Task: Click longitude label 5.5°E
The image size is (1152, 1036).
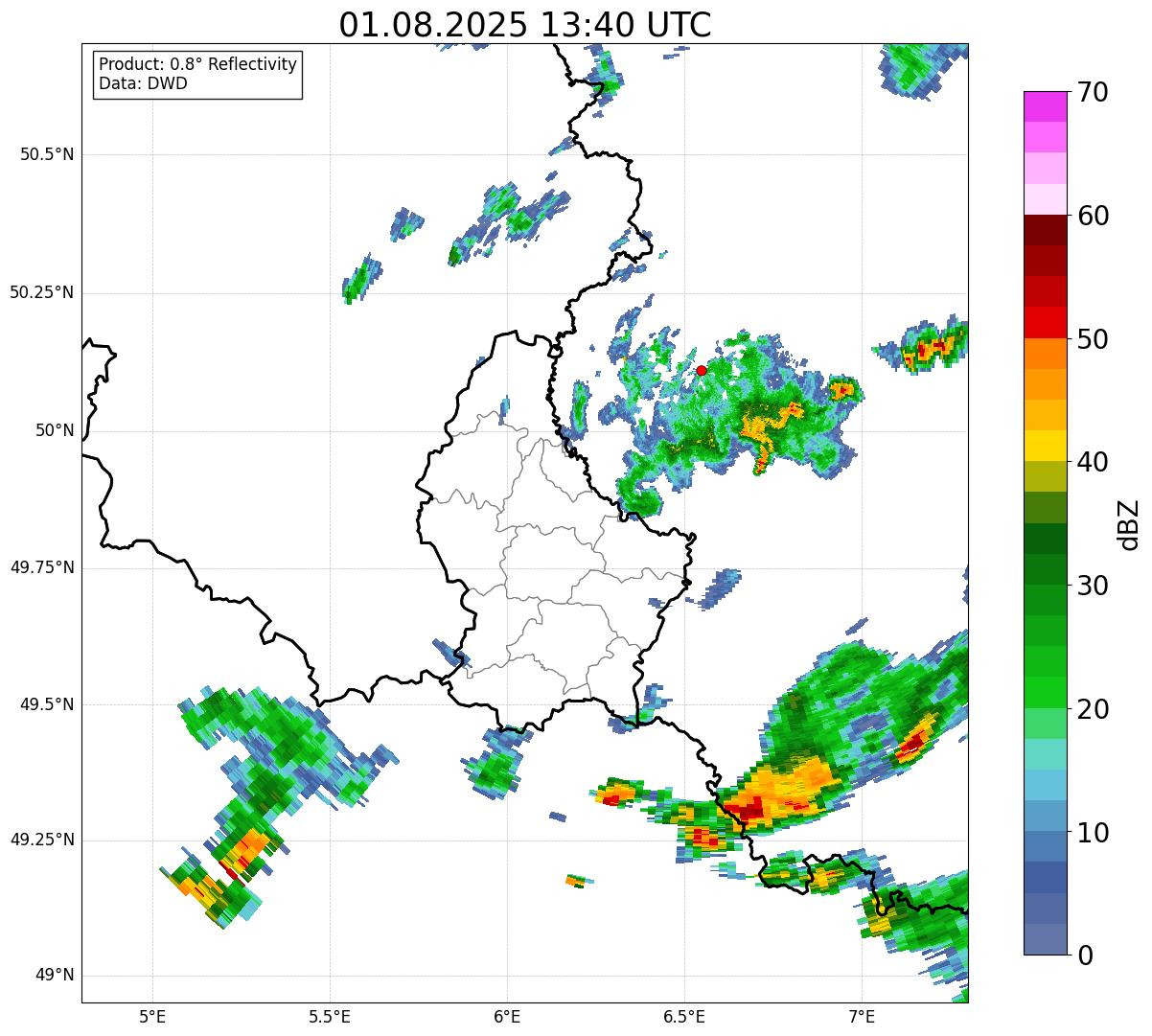Action: (330, 1016)
